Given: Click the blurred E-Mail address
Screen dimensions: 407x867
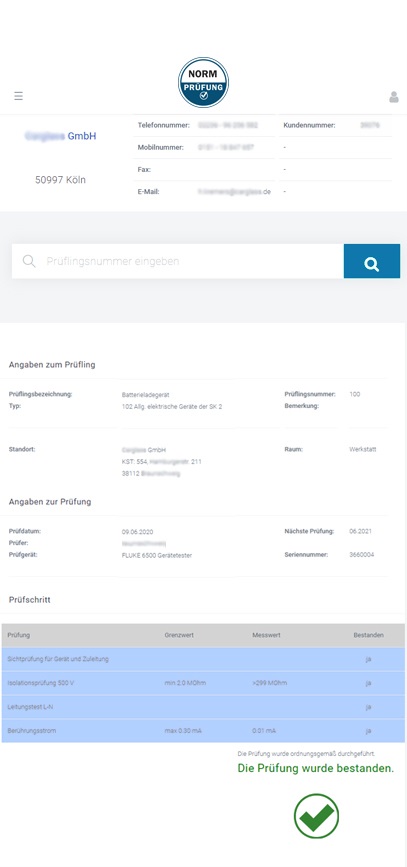Looking at the screenshot, I should [x=234, y=192].
